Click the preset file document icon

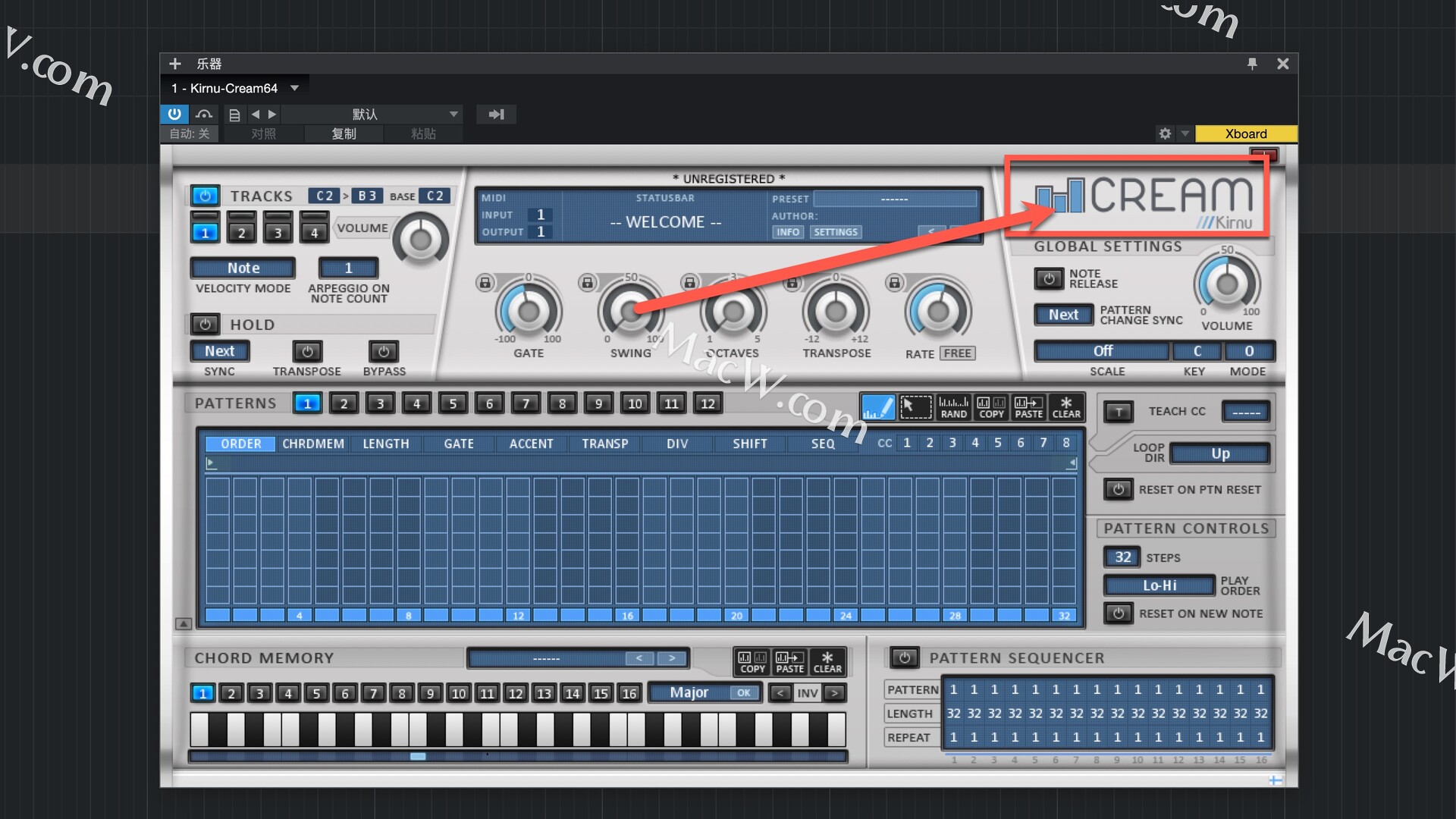[x=234, y=115]
